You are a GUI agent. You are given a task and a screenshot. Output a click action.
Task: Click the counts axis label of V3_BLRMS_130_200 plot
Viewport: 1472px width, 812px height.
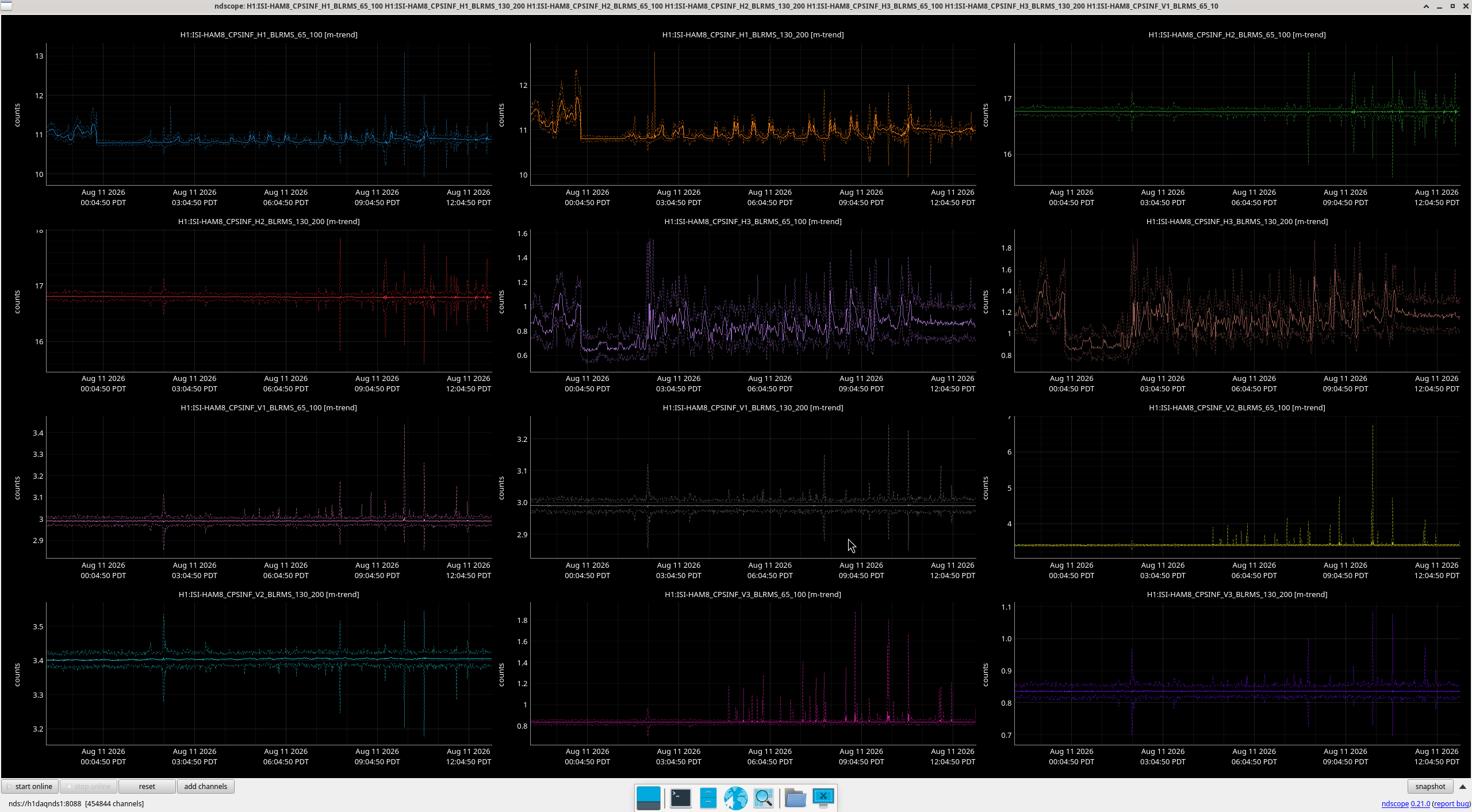coord(986,675)
